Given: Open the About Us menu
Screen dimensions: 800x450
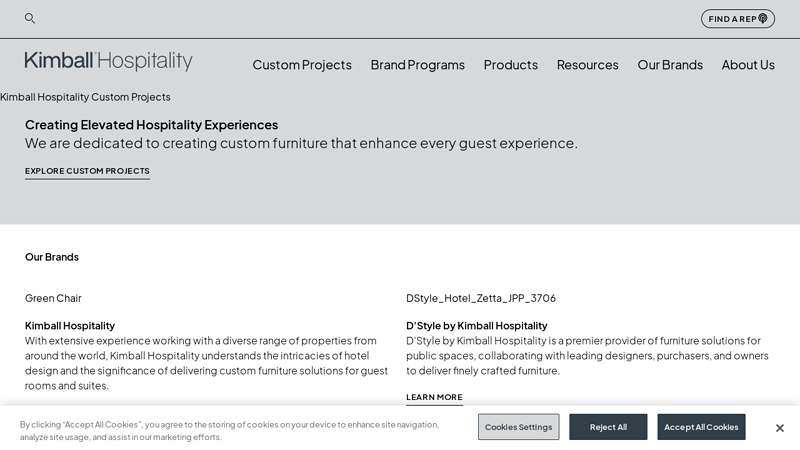Looking at the screenshot, I should tap(748, 64).
